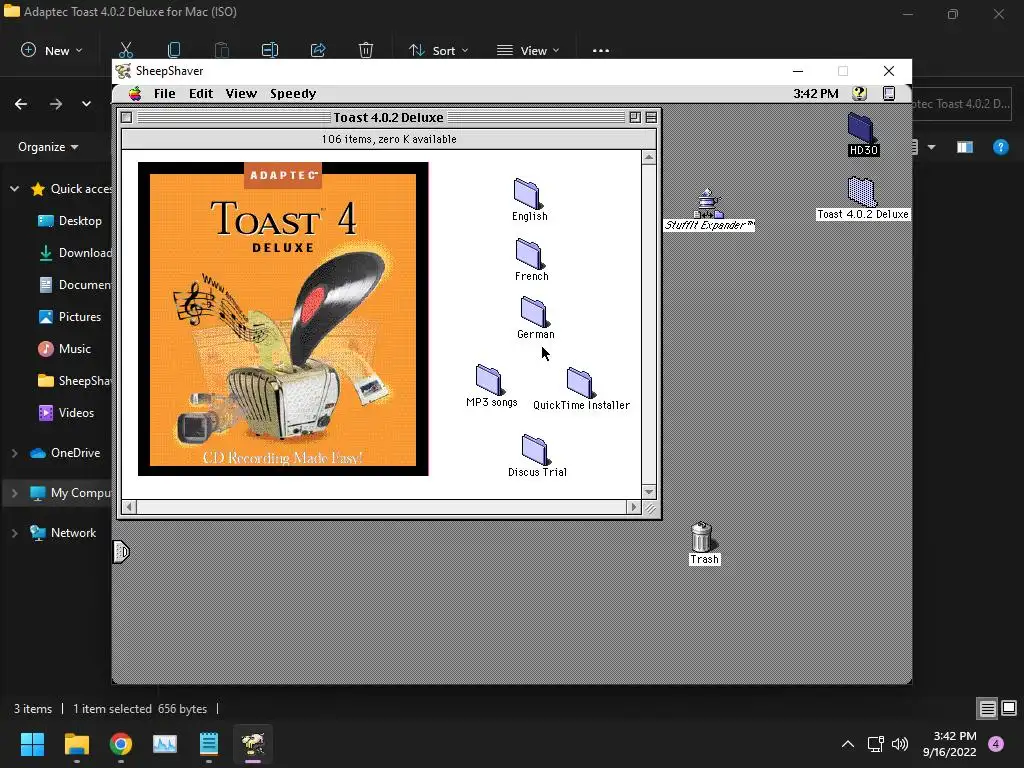Open the clock and date in taskbar
This screenshot has width=1024, height=768.
point(950,744)
